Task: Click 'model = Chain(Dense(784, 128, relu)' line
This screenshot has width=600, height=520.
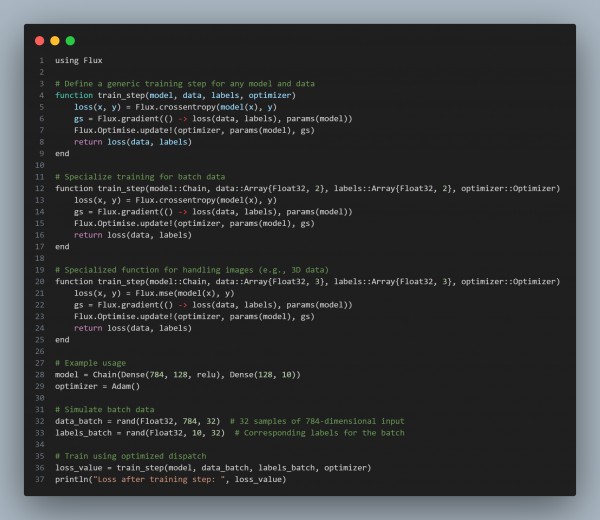Action: point(178,375)
